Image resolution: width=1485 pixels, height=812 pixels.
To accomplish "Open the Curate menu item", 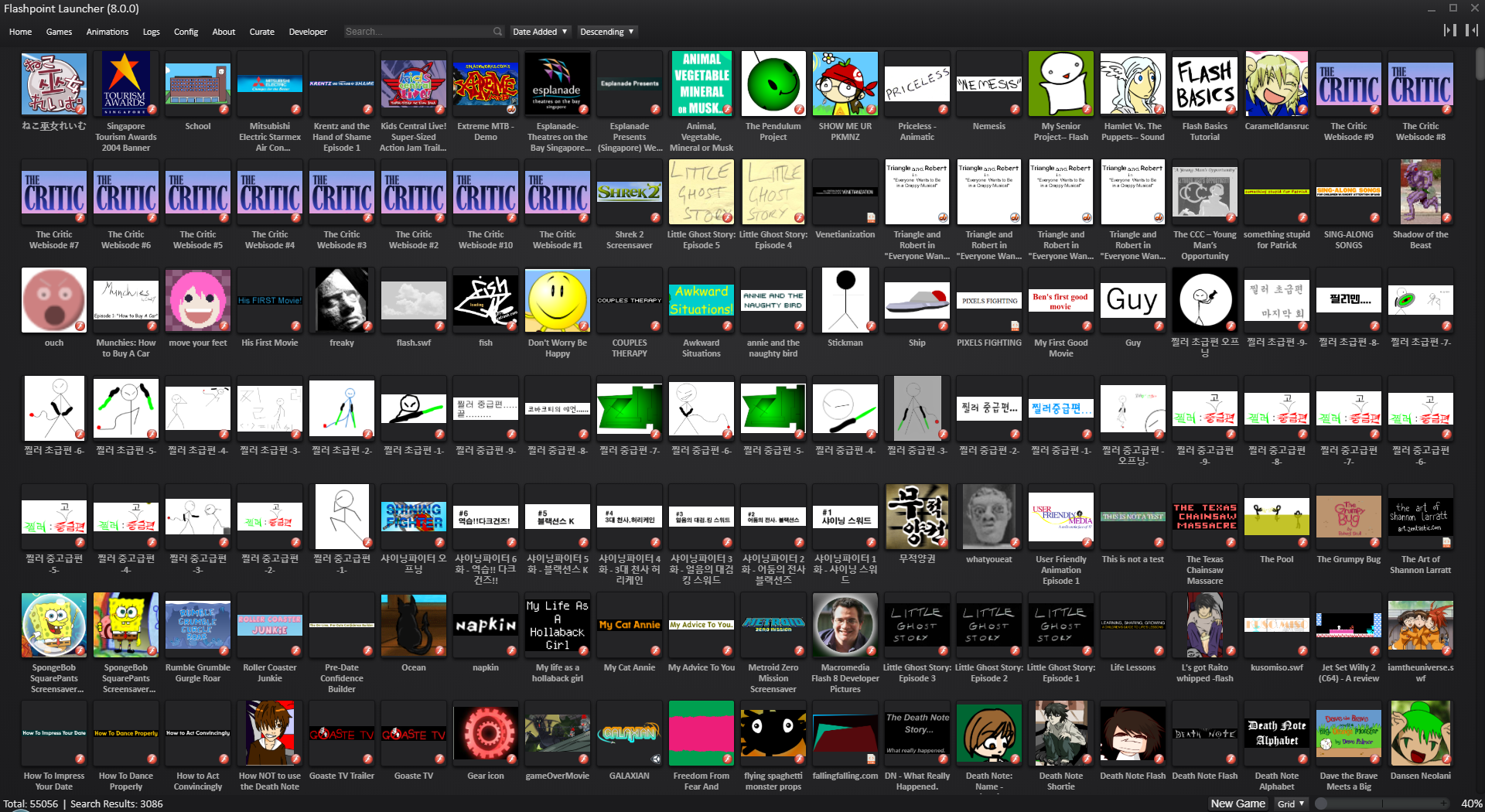I will (261, 32).
